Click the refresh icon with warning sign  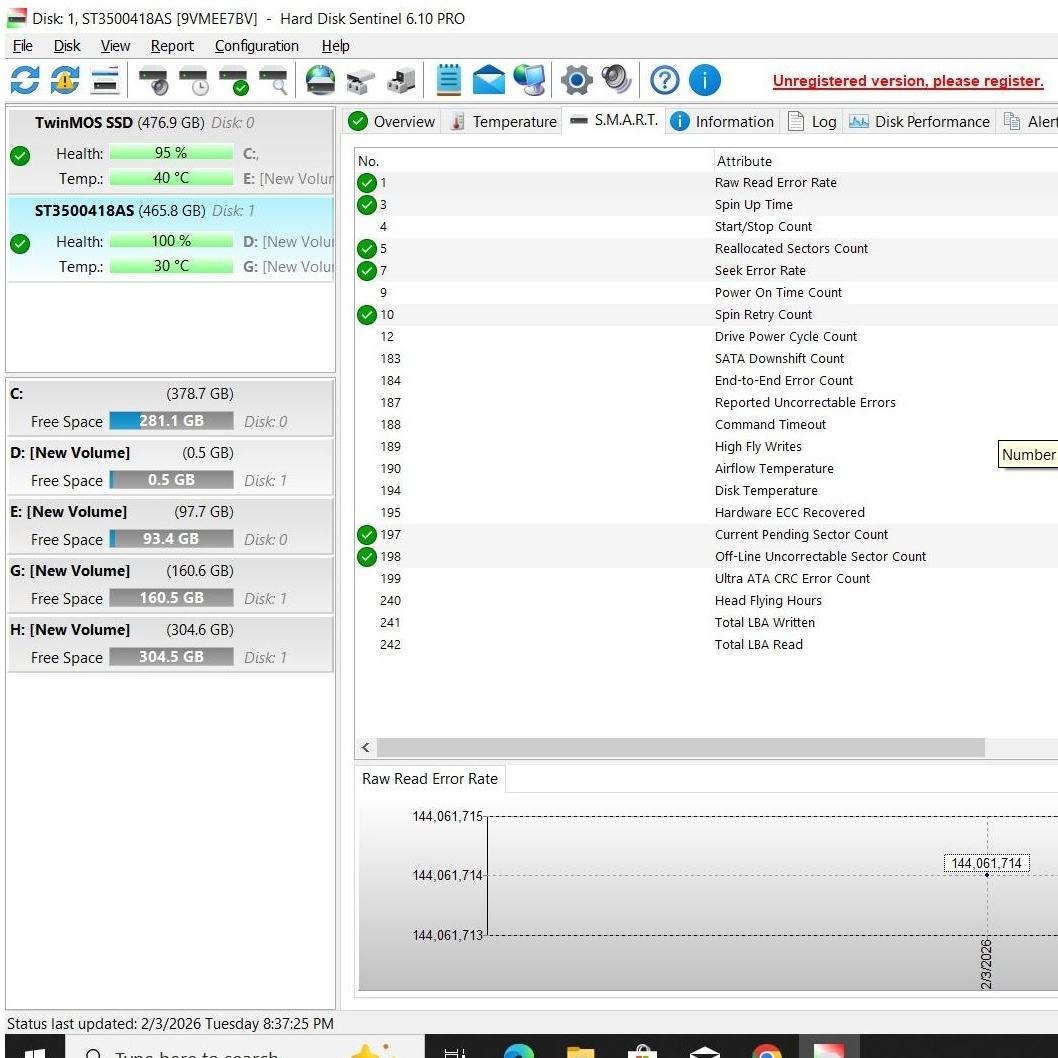(65, 80)
